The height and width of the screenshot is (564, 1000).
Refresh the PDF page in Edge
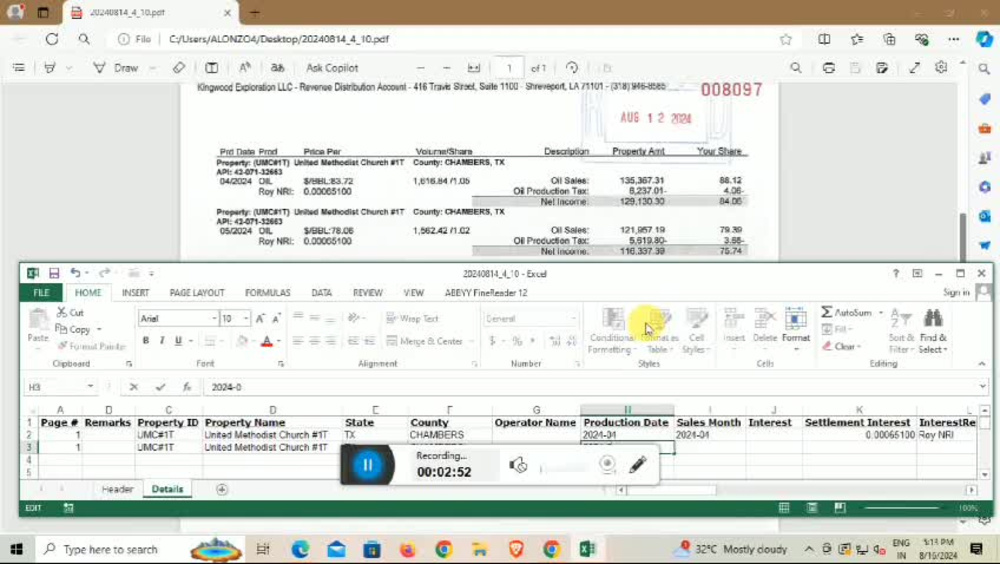(x=52, y=39)
